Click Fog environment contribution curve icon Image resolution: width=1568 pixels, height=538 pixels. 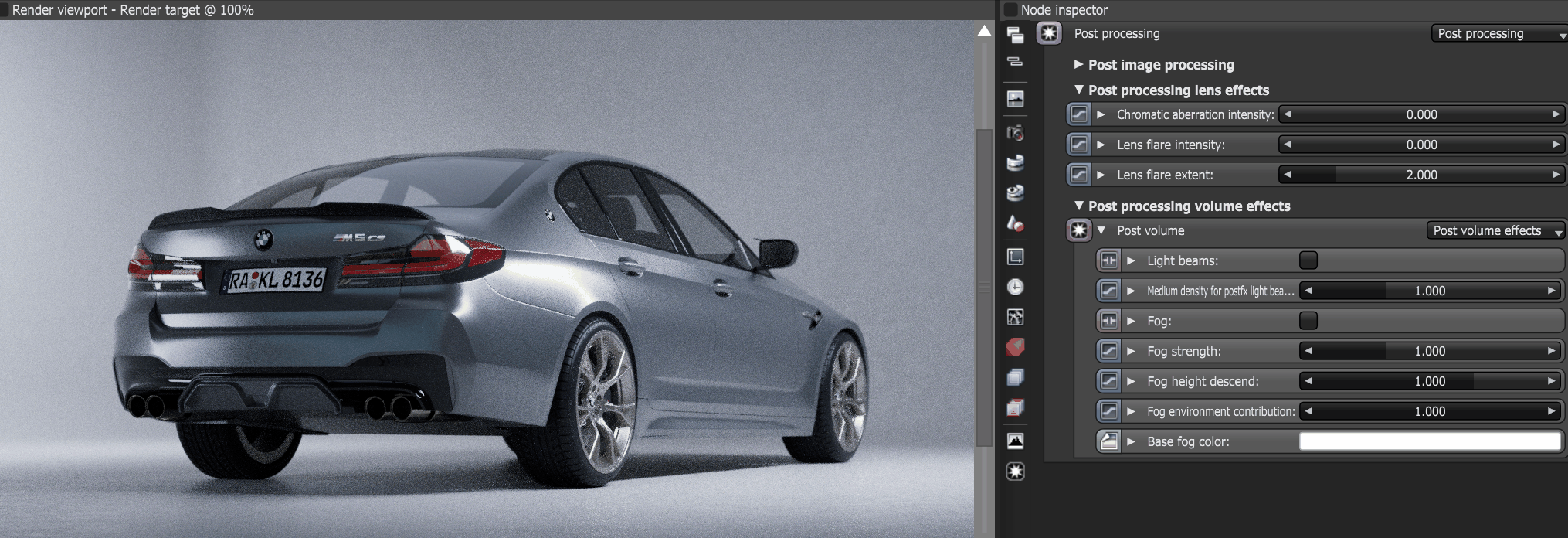click(x=1108, y=411)
